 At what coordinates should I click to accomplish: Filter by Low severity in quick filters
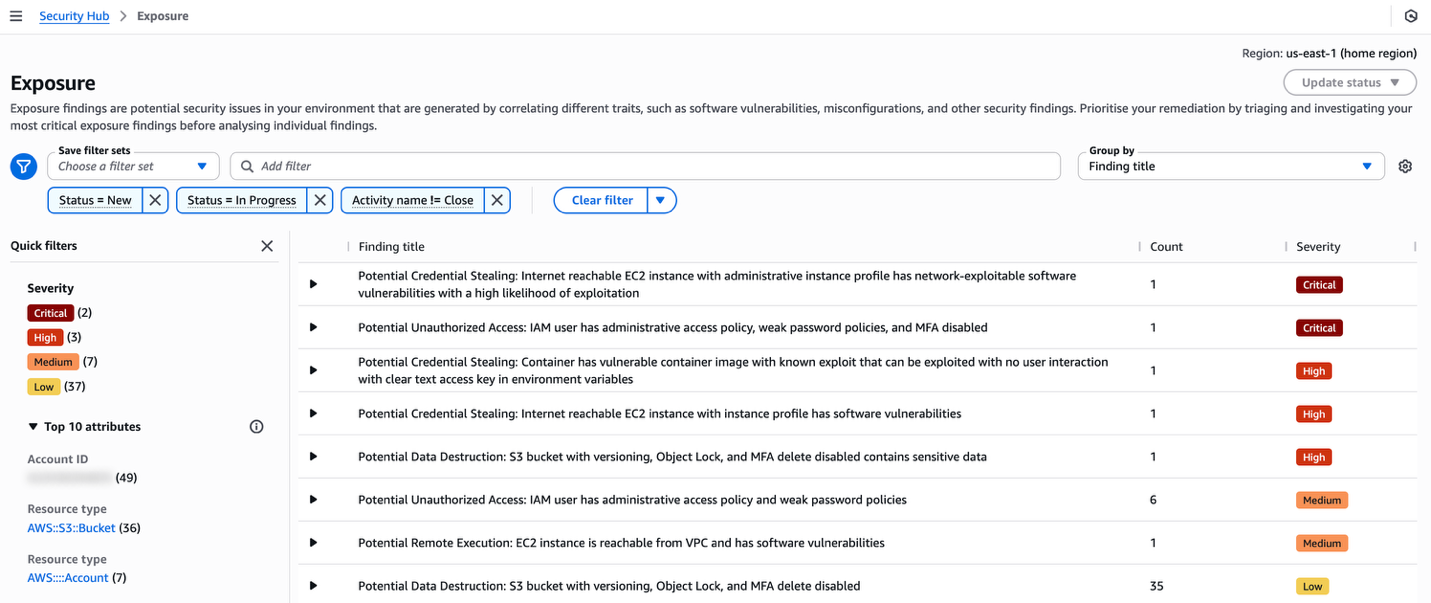tap(44, 387)
